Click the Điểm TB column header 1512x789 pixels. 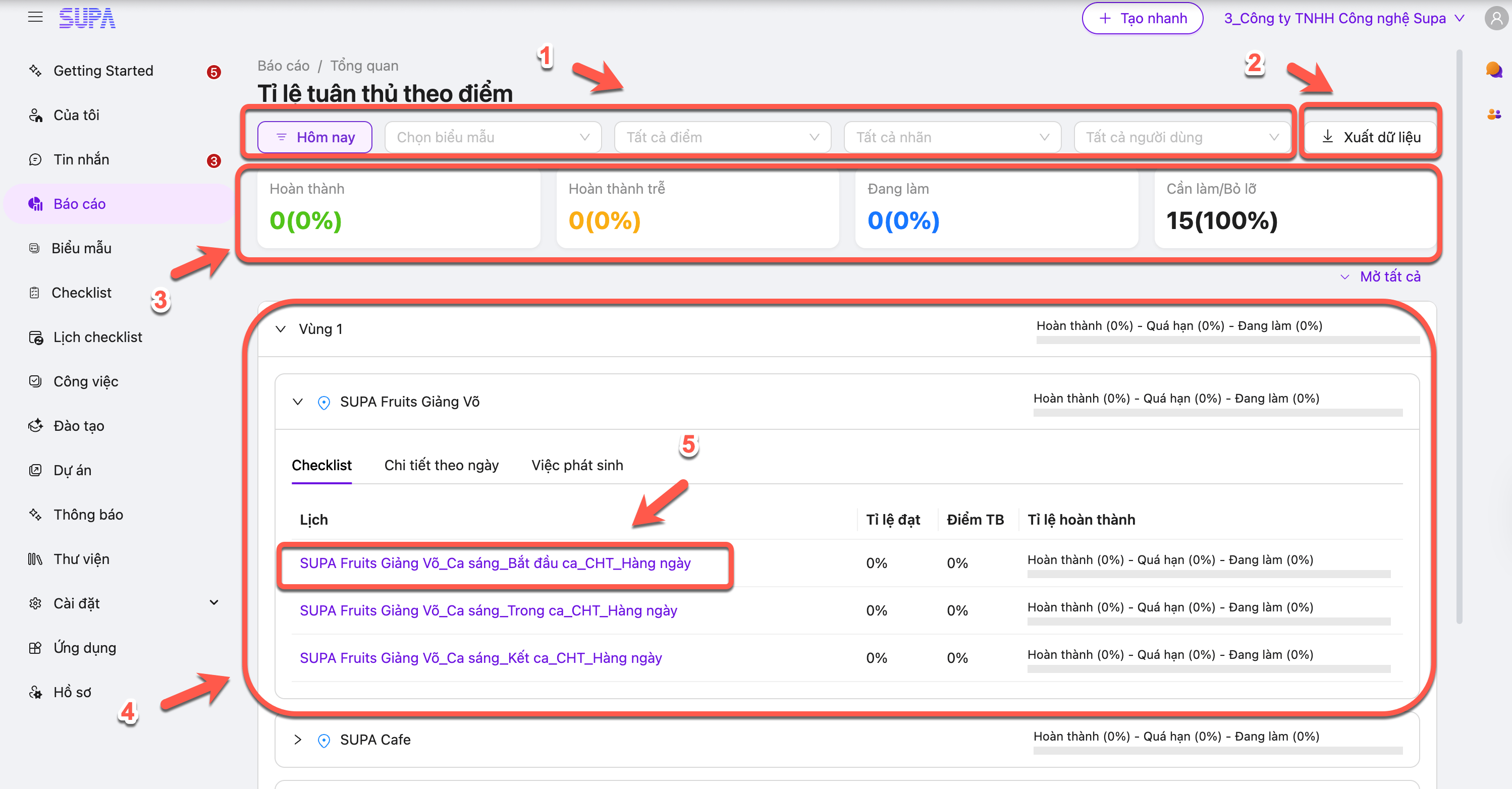tap(975, 520)
